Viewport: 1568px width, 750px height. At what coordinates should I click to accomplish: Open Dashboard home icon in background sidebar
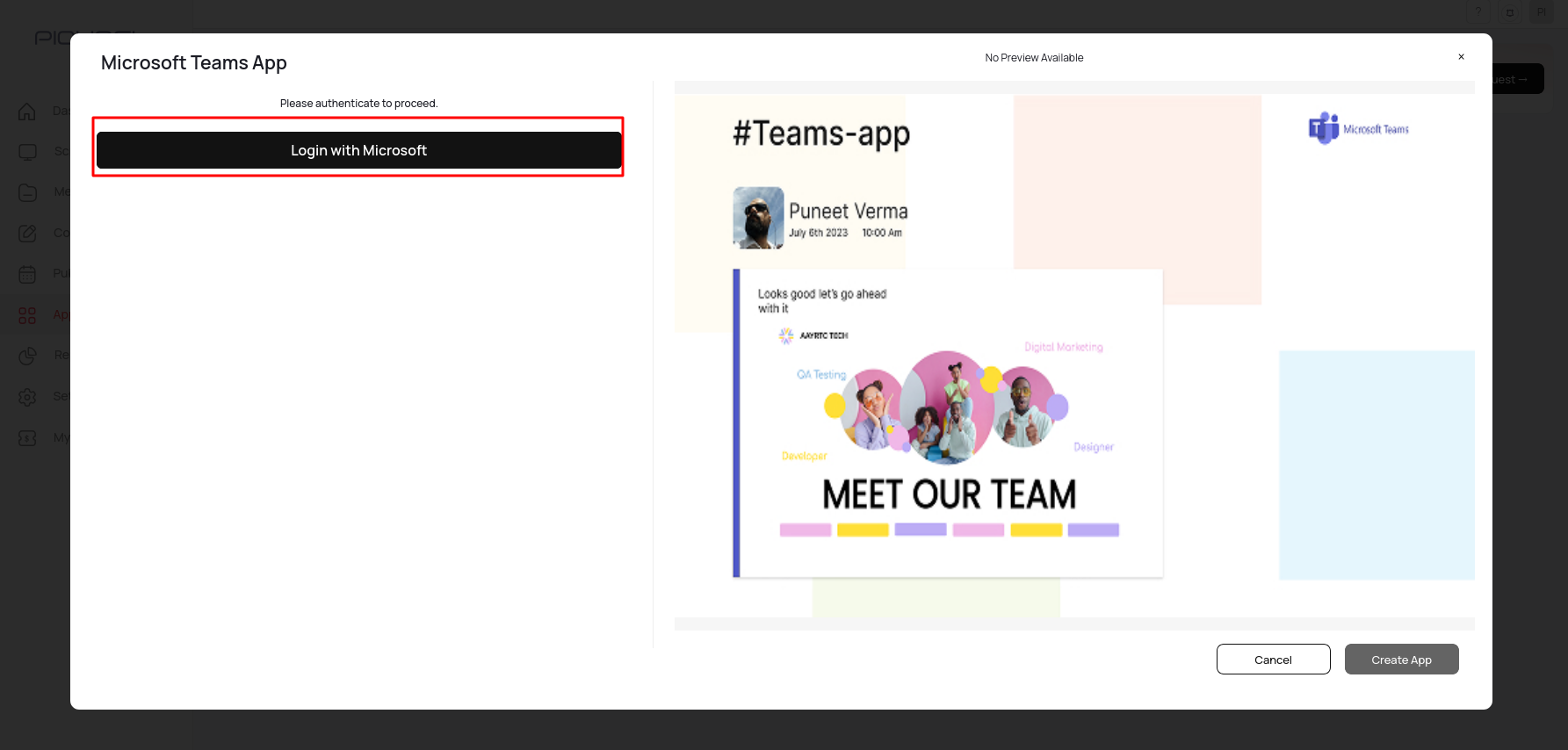27,111
